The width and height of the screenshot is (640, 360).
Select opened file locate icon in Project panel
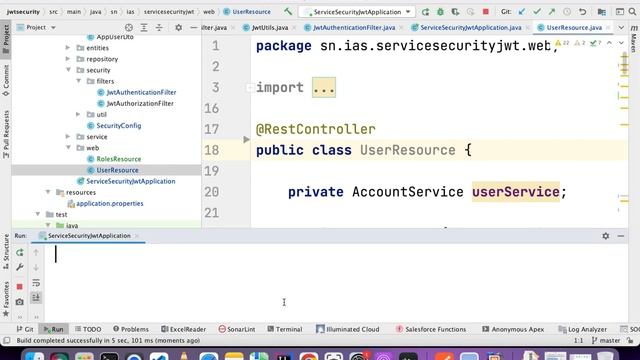(x=129, y=27)
